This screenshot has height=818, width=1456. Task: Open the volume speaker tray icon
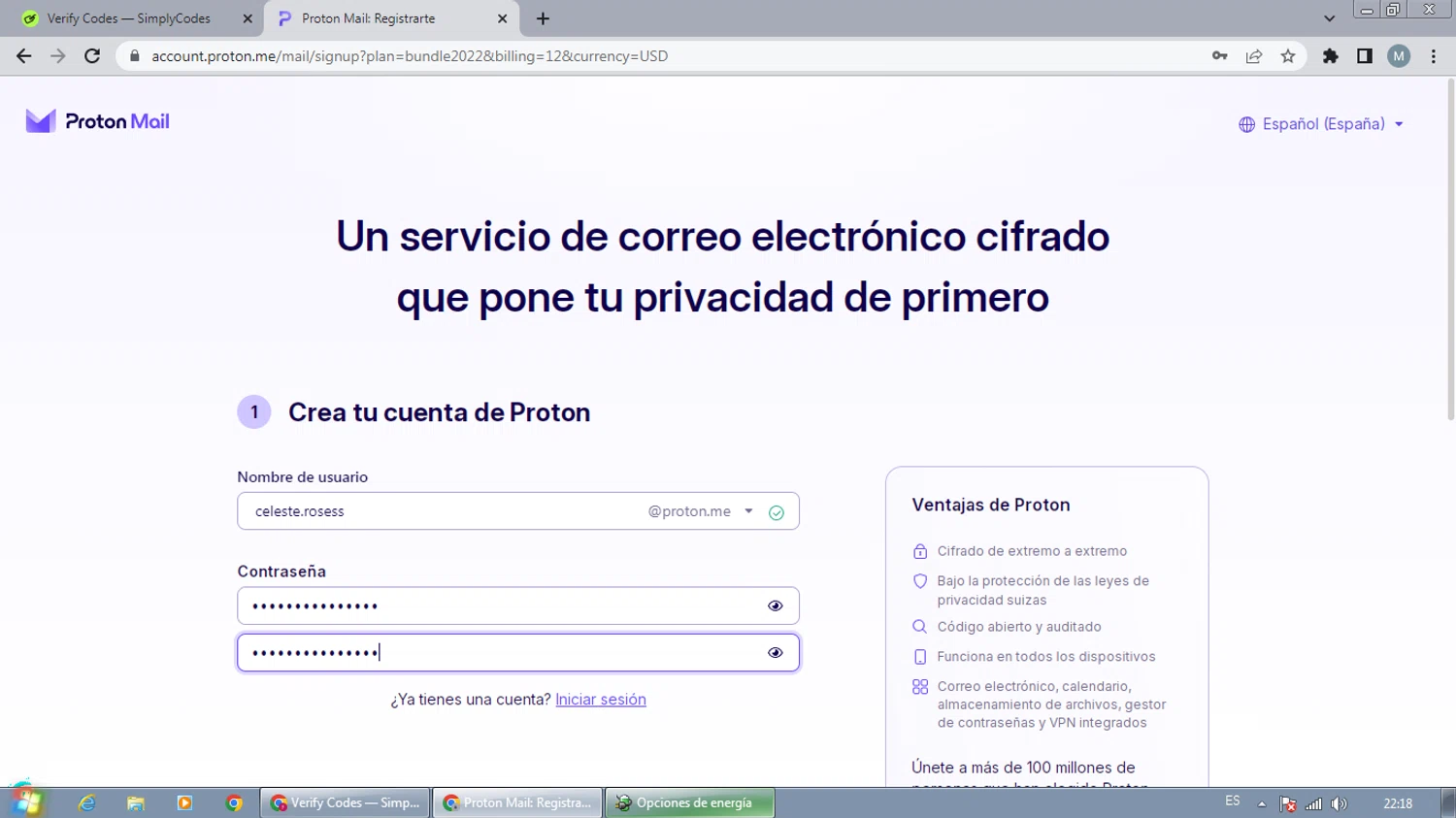click(x=1339, y=803)
